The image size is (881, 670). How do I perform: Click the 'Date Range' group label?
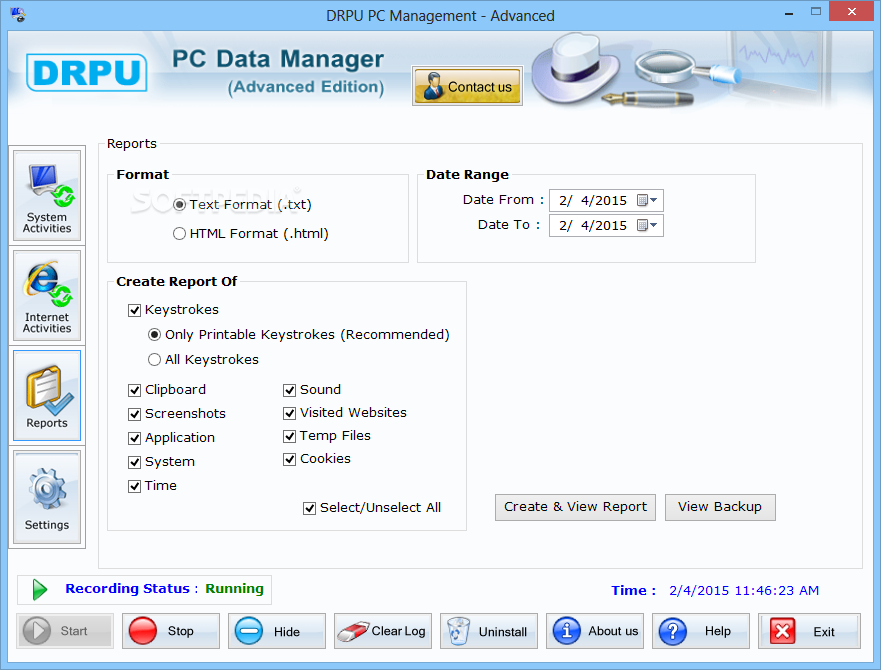(x=467, y=175)
